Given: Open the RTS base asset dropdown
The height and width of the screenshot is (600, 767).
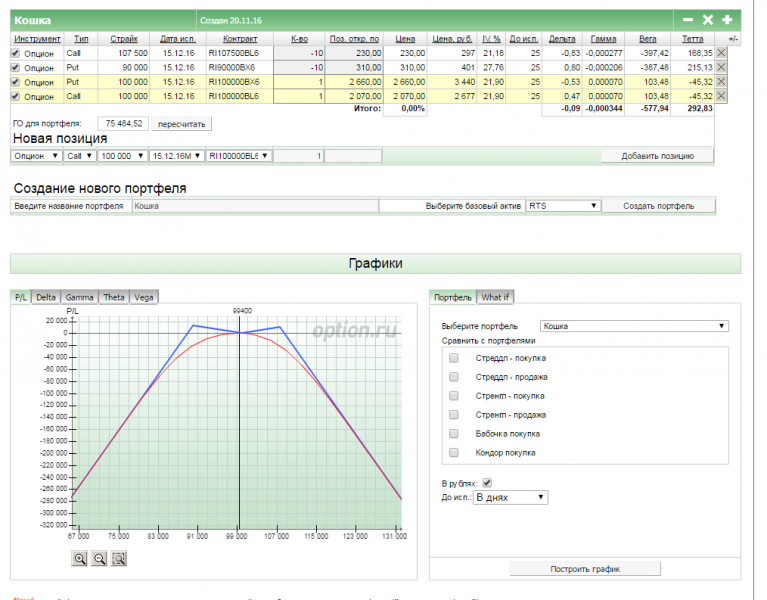Looking at the screenshot, I should pyautogui.click(x=563, y=206).
